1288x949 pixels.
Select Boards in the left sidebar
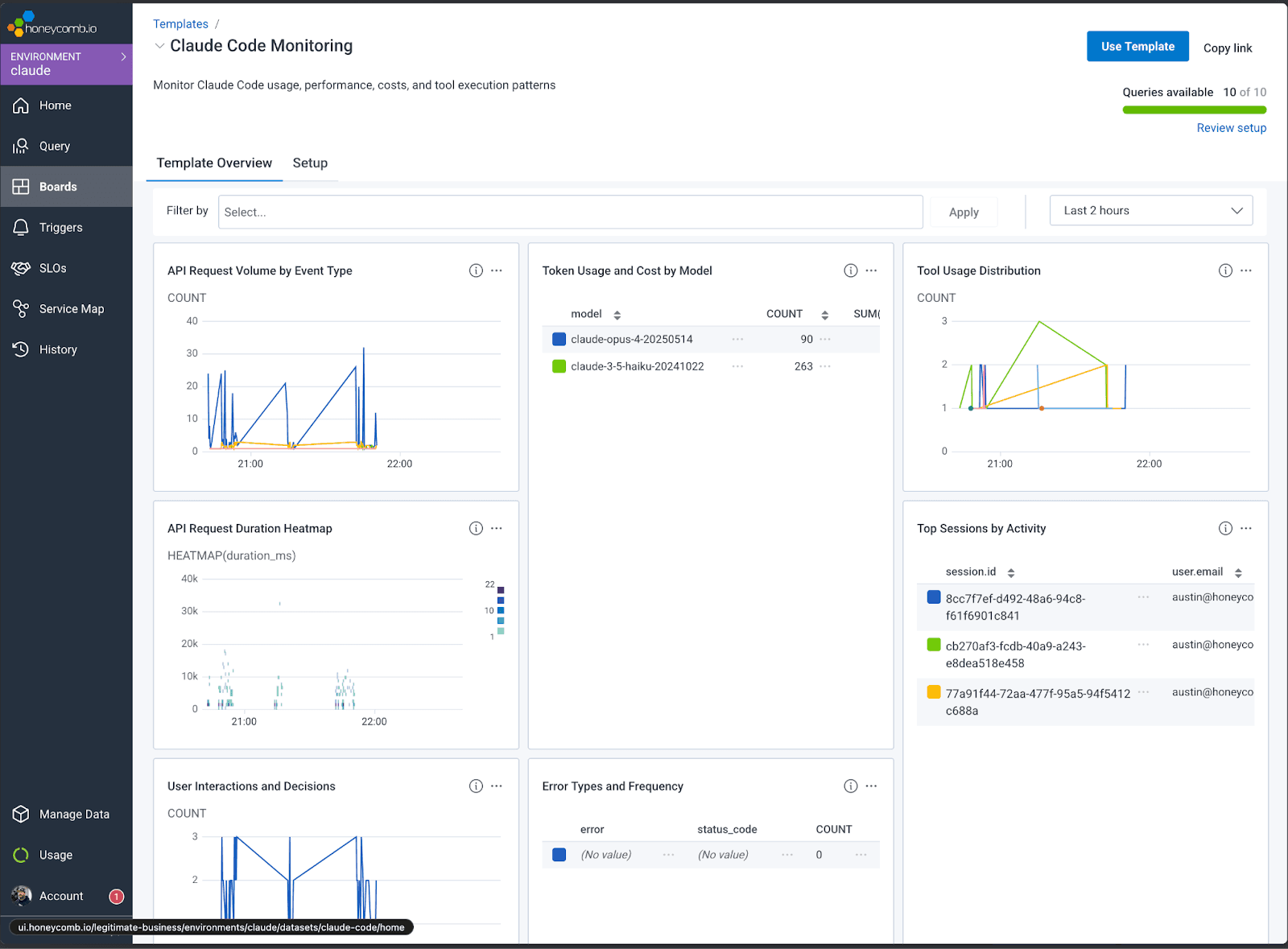pyautogui.click(x=57, y=186)
